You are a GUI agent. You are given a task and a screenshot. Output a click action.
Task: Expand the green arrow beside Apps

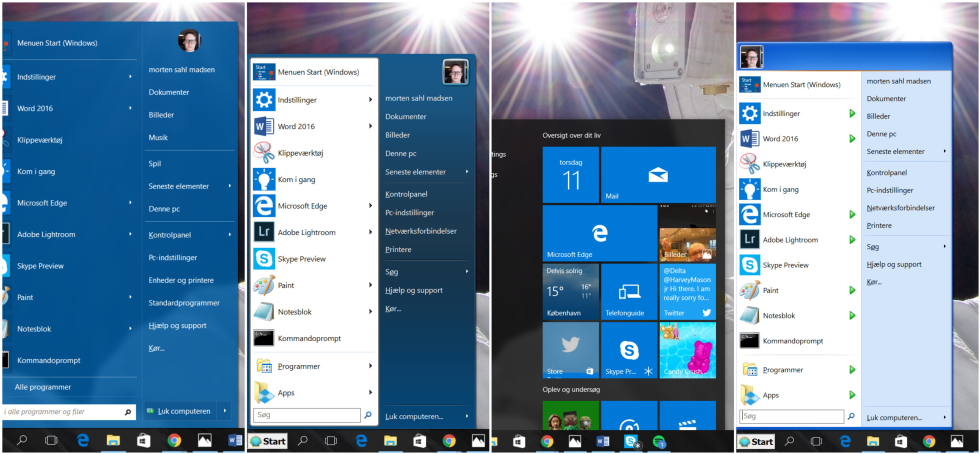click(x=852, y=395)
